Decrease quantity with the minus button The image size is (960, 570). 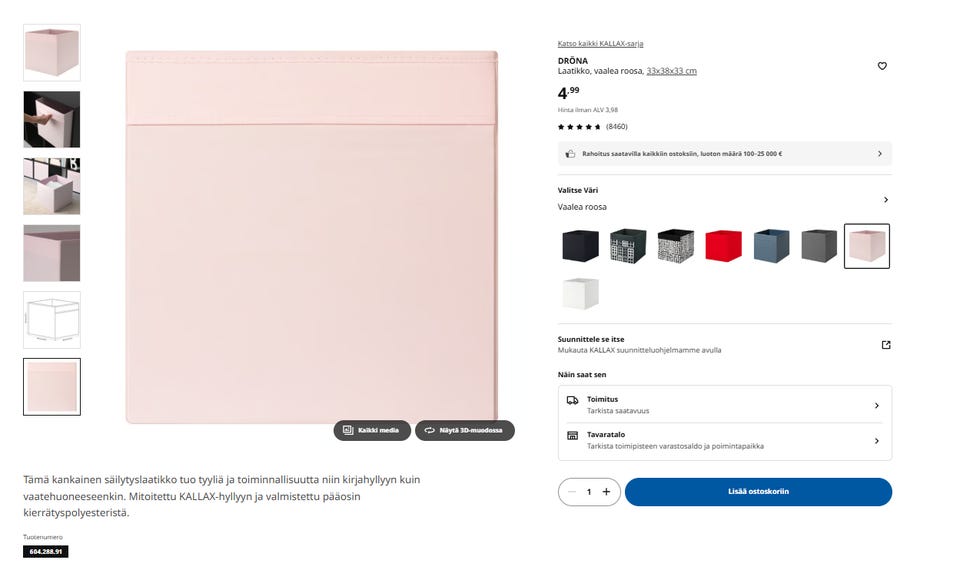click(572, 492)
